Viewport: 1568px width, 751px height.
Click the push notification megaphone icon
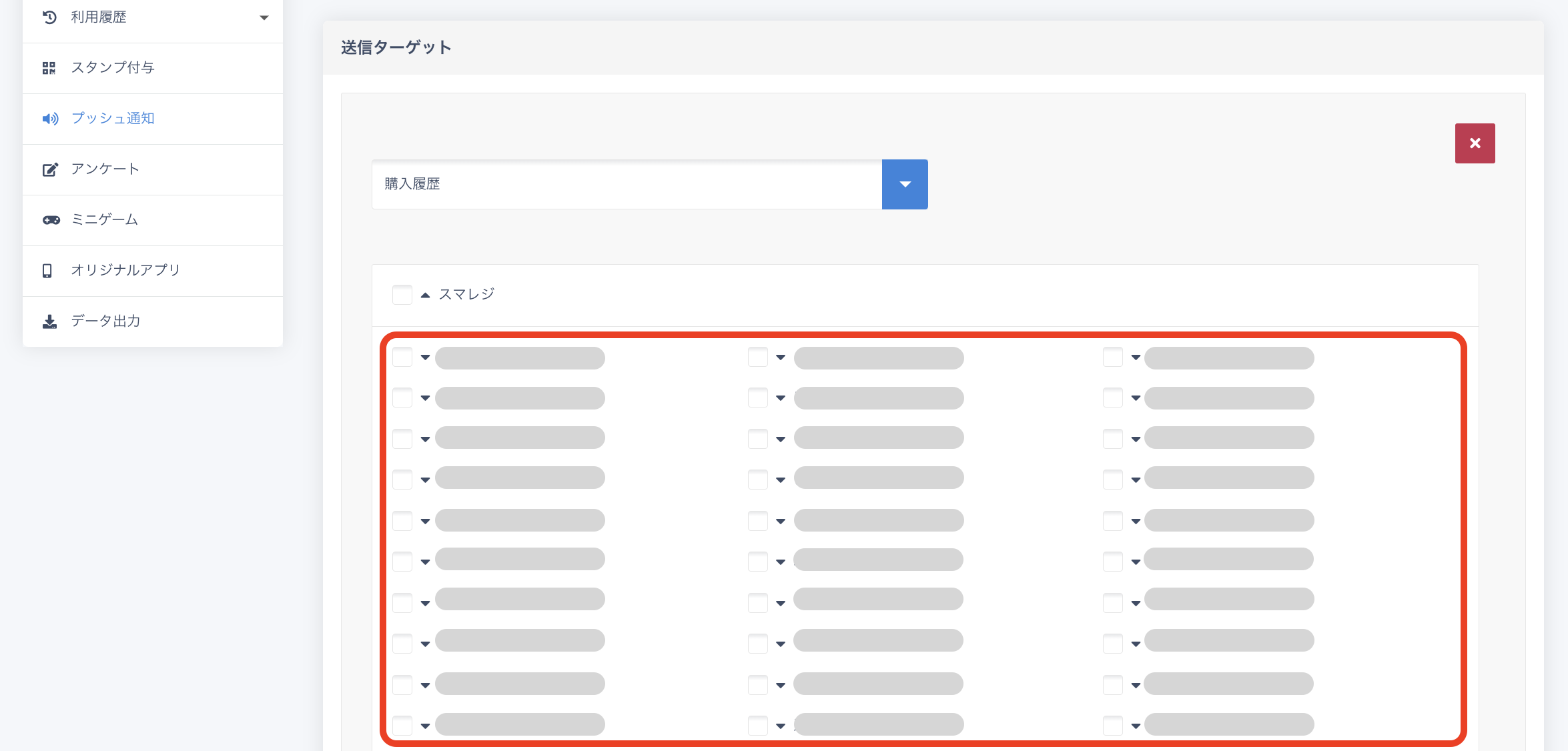(x=50, y=119)
